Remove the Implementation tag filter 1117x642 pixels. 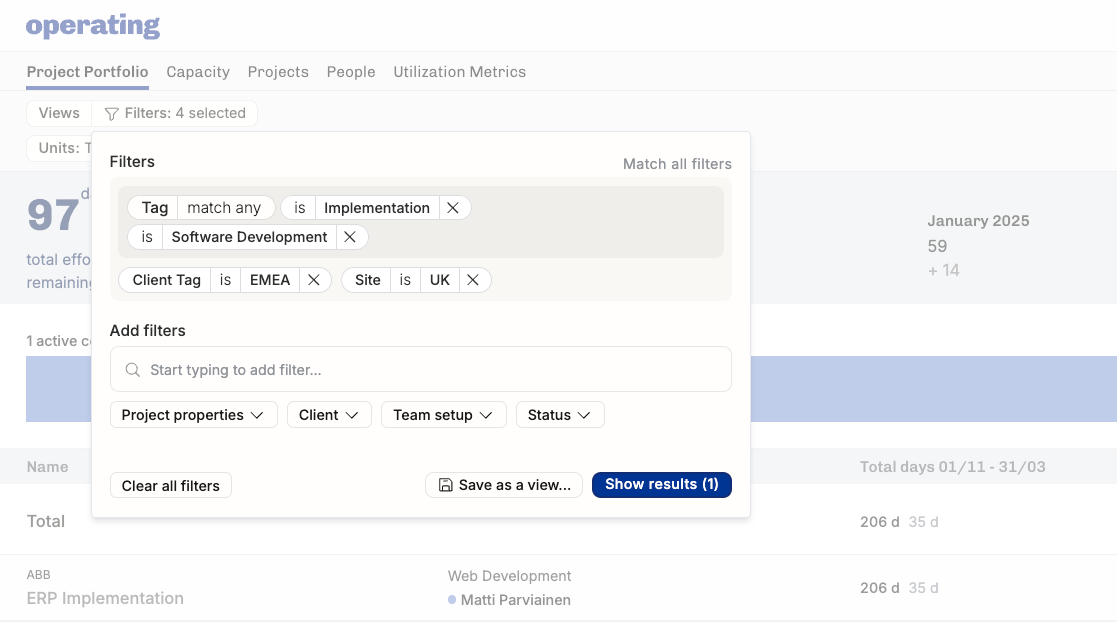[453, 208]
